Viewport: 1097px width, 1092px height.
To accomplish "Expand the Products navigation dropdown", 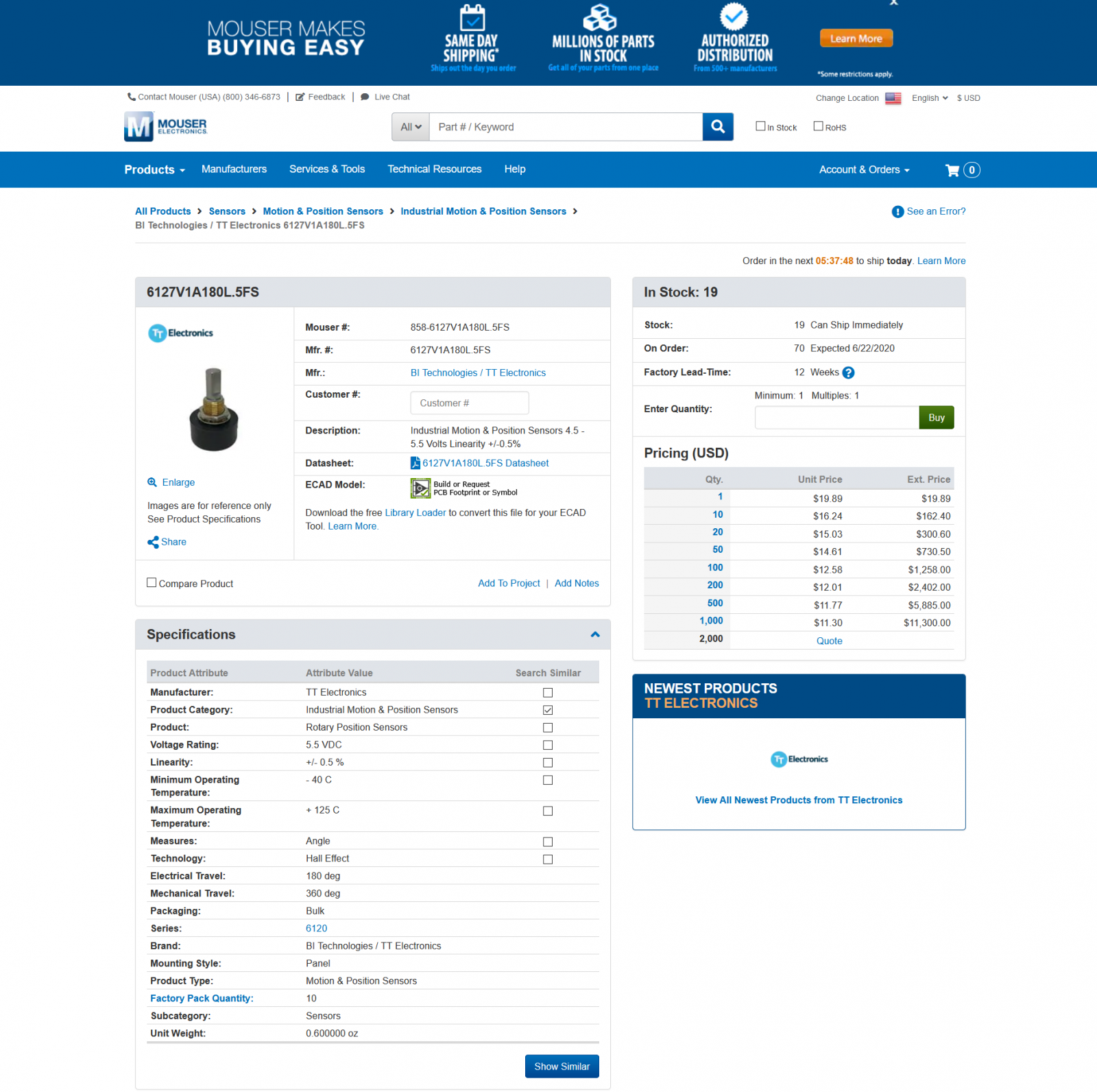I will click(x=155, y=169).
